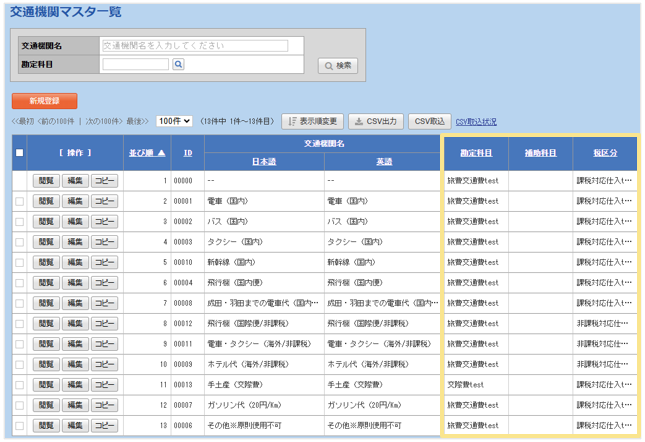Screen dimensions: 645x442
Task: Click the 勘定科目 input field
Action: click(136, 64)
